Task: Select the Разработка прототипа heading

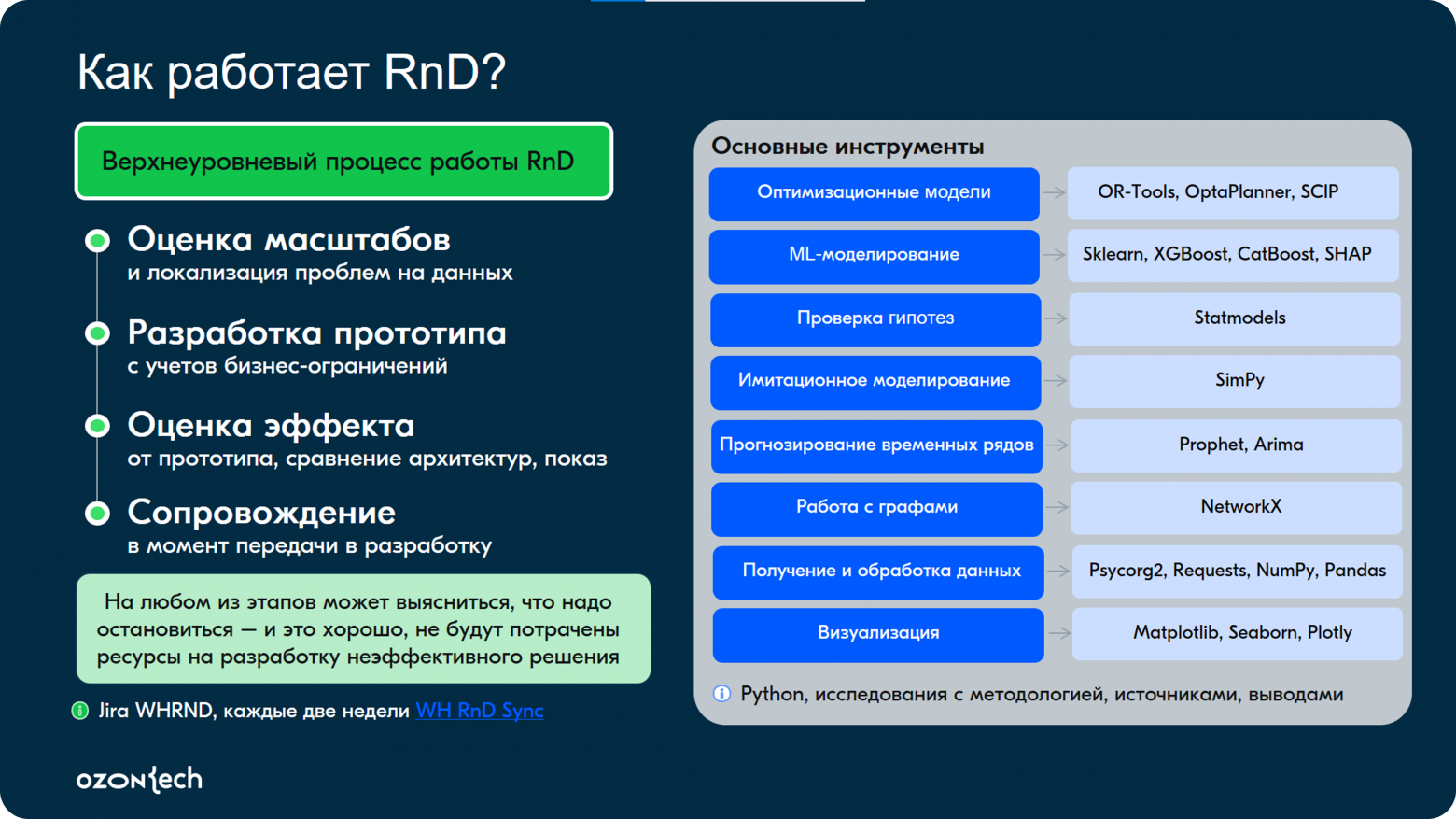Action: click(x=317, y=333)
